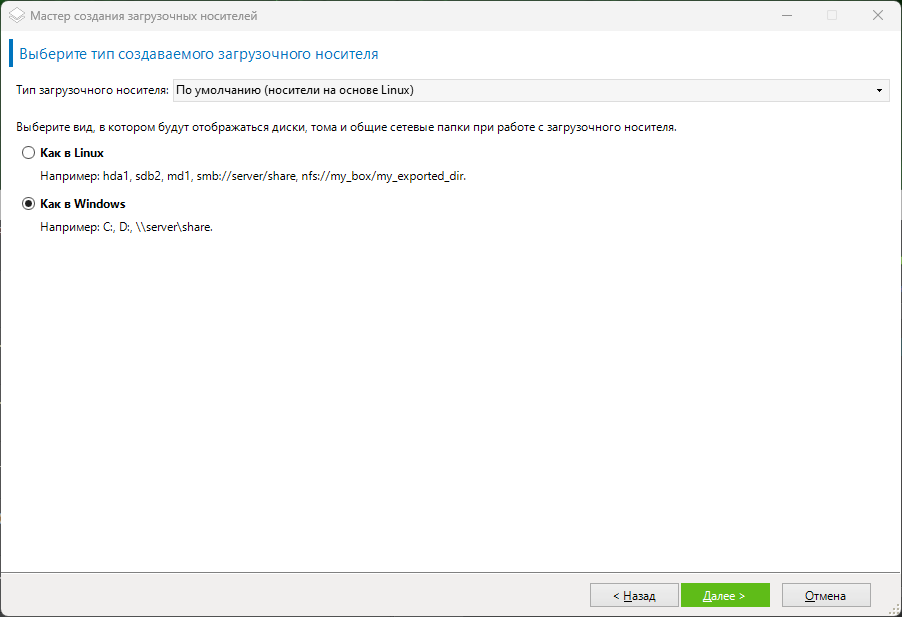
Task: Click the heading "Выберите тип создаваемого загрузочного носителя"
Action: pos(198,53)
